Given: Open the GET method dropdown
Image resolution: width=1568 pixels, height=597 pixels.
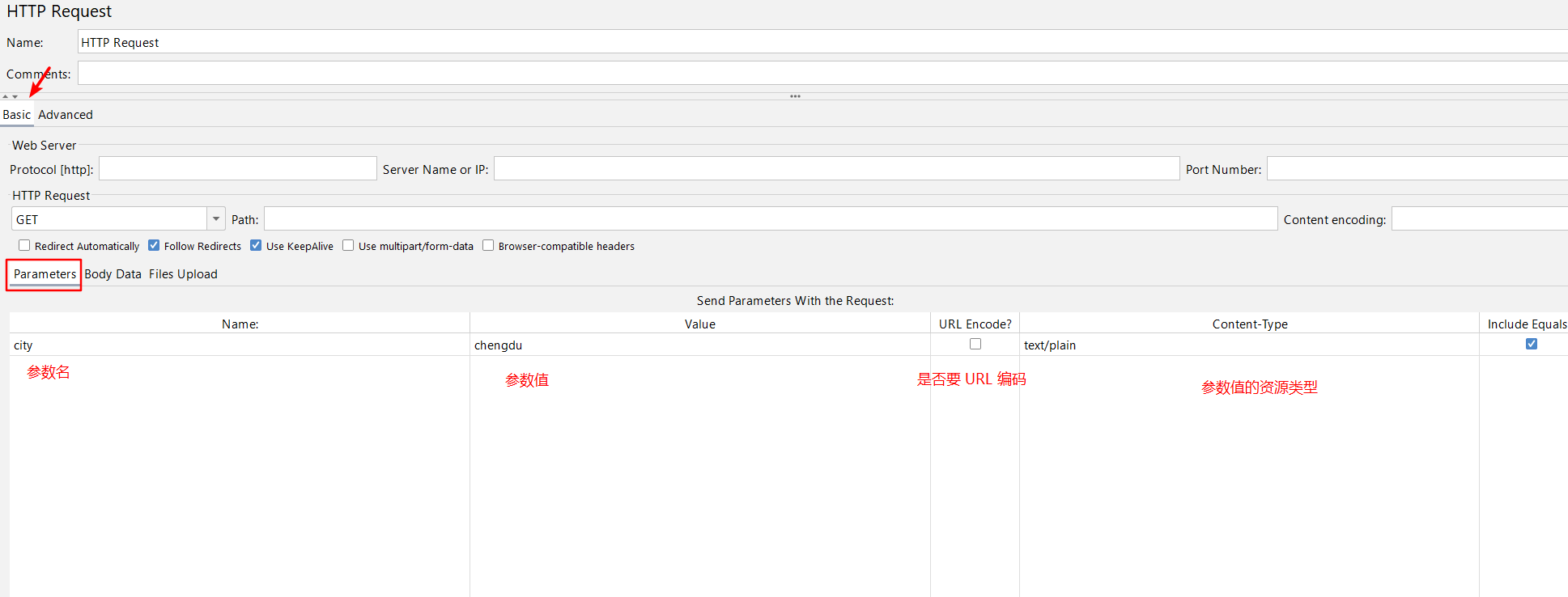Looking at the screenshot, I should pyautogui.click(x=216, y=219).
